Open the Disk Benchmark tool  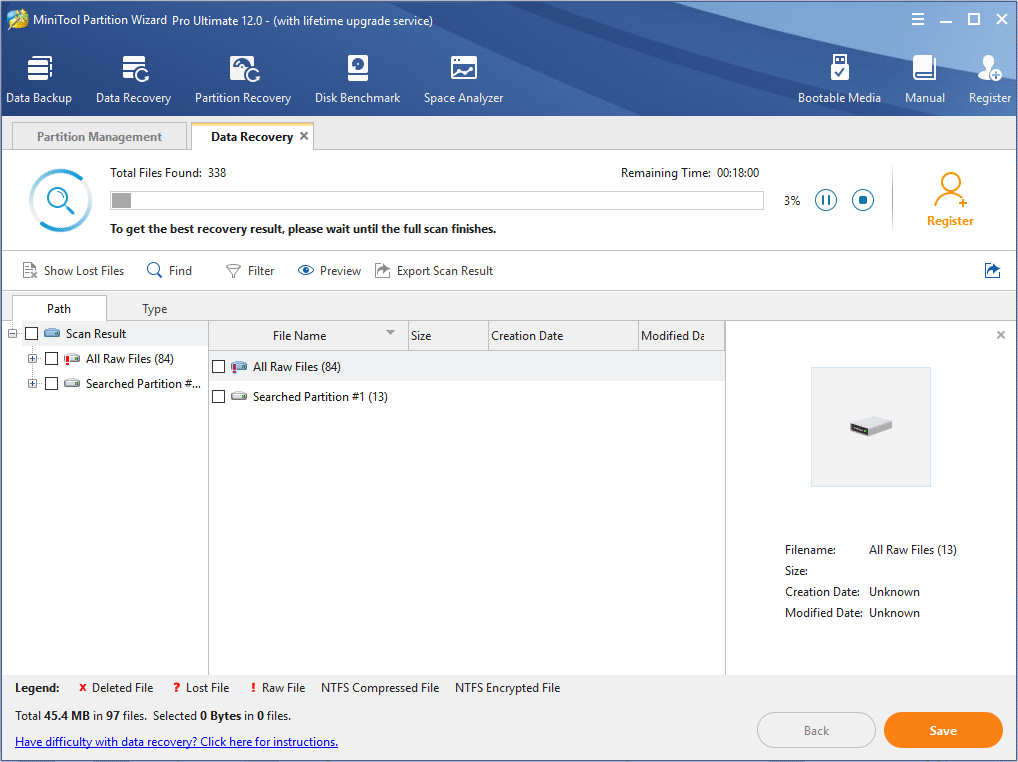pos(357,79)
